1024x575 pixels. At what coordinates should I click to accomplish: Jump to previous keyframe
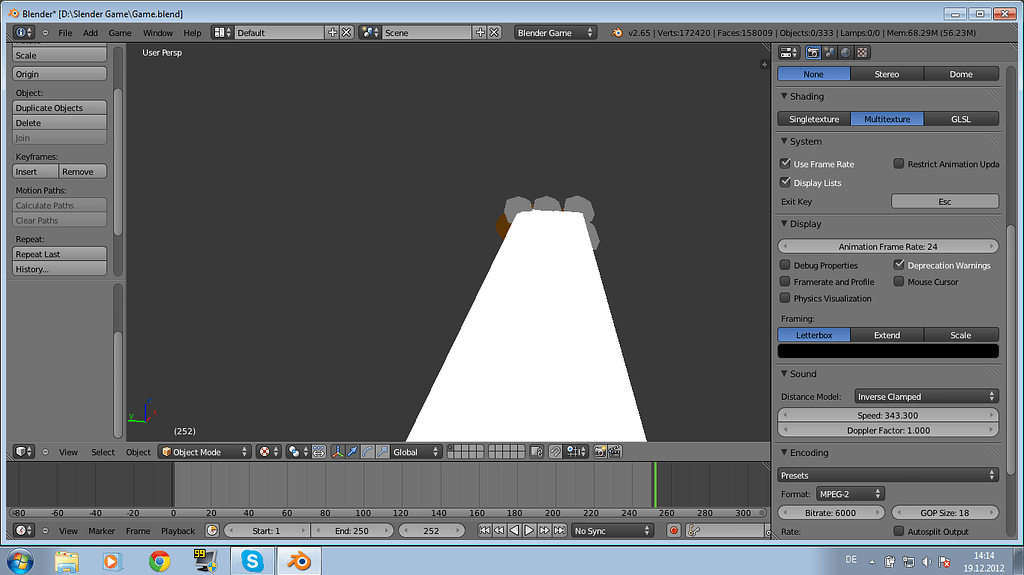(x=500, y=531)
